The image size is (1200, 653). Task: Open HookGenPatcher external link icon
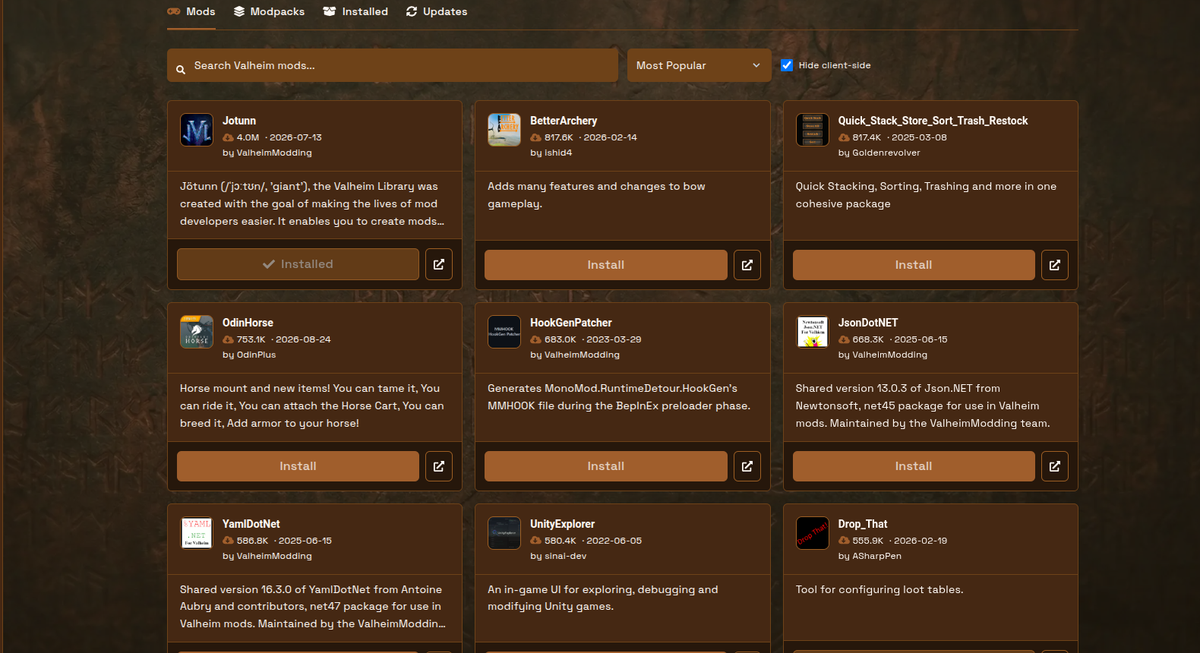[x=747, y=466]
